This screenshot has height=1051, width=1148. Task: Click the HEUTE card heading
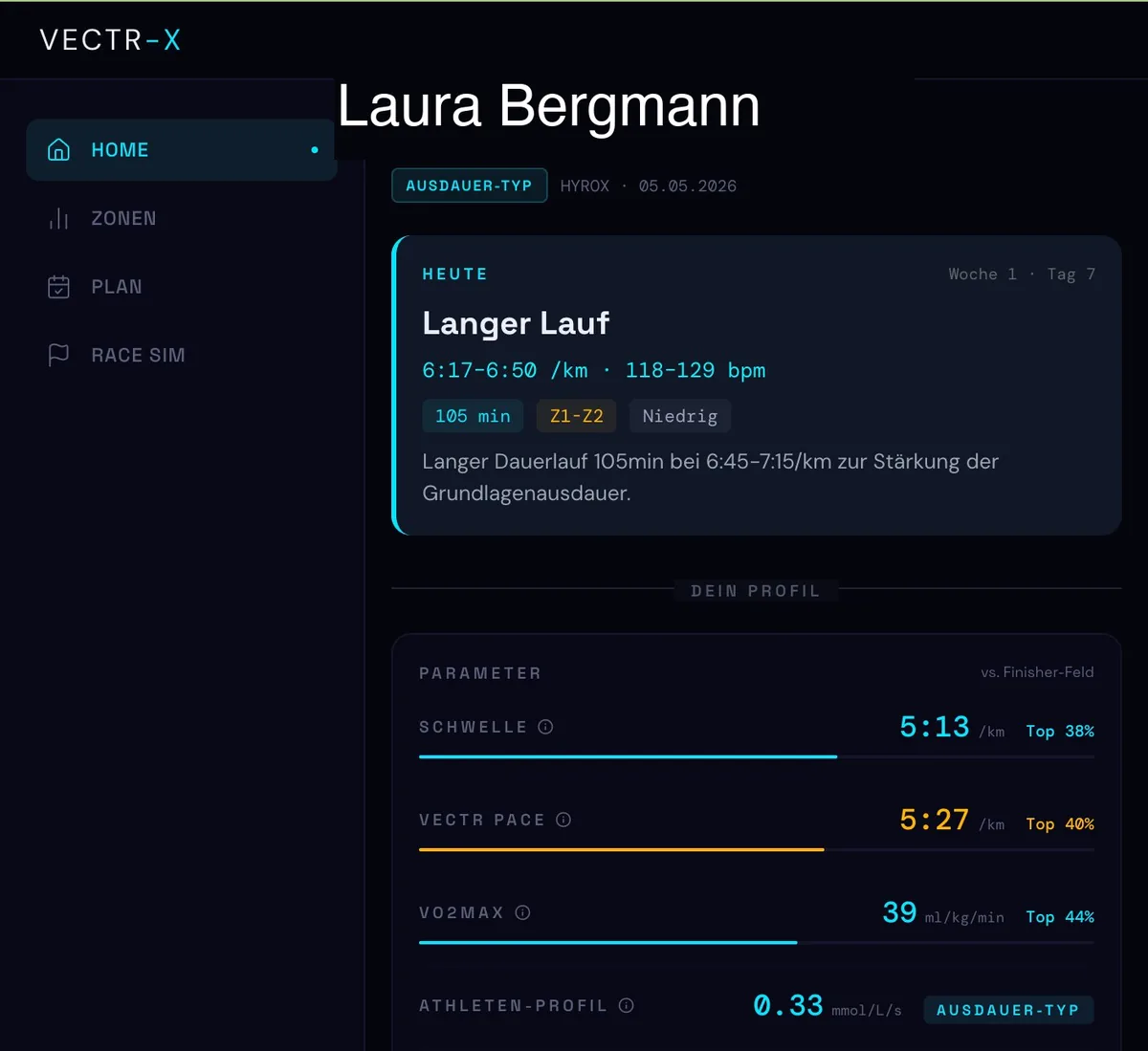point(455,274)
